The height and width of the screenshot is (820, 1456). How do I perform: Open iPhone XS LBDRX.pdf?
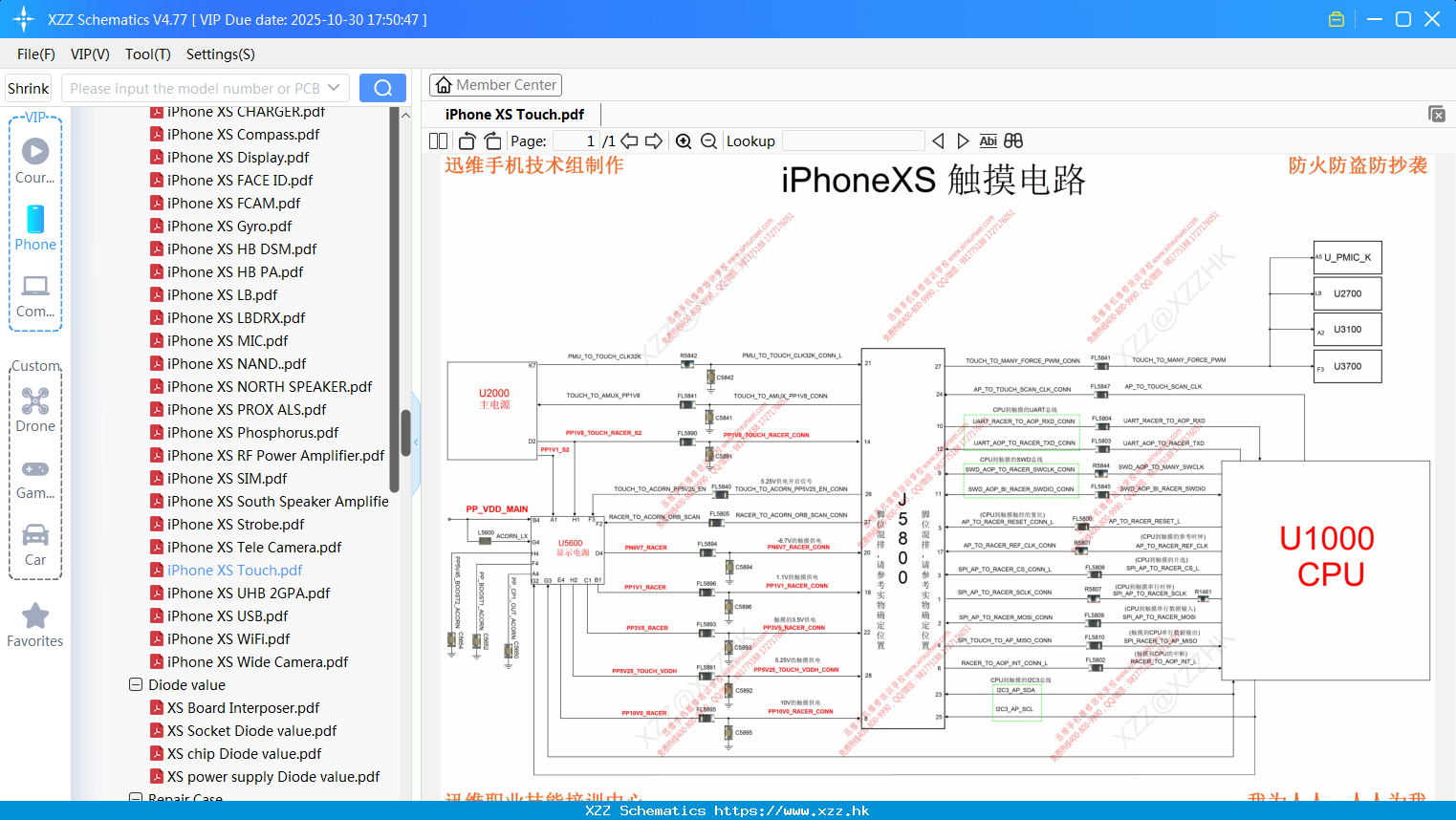(236, 318)
